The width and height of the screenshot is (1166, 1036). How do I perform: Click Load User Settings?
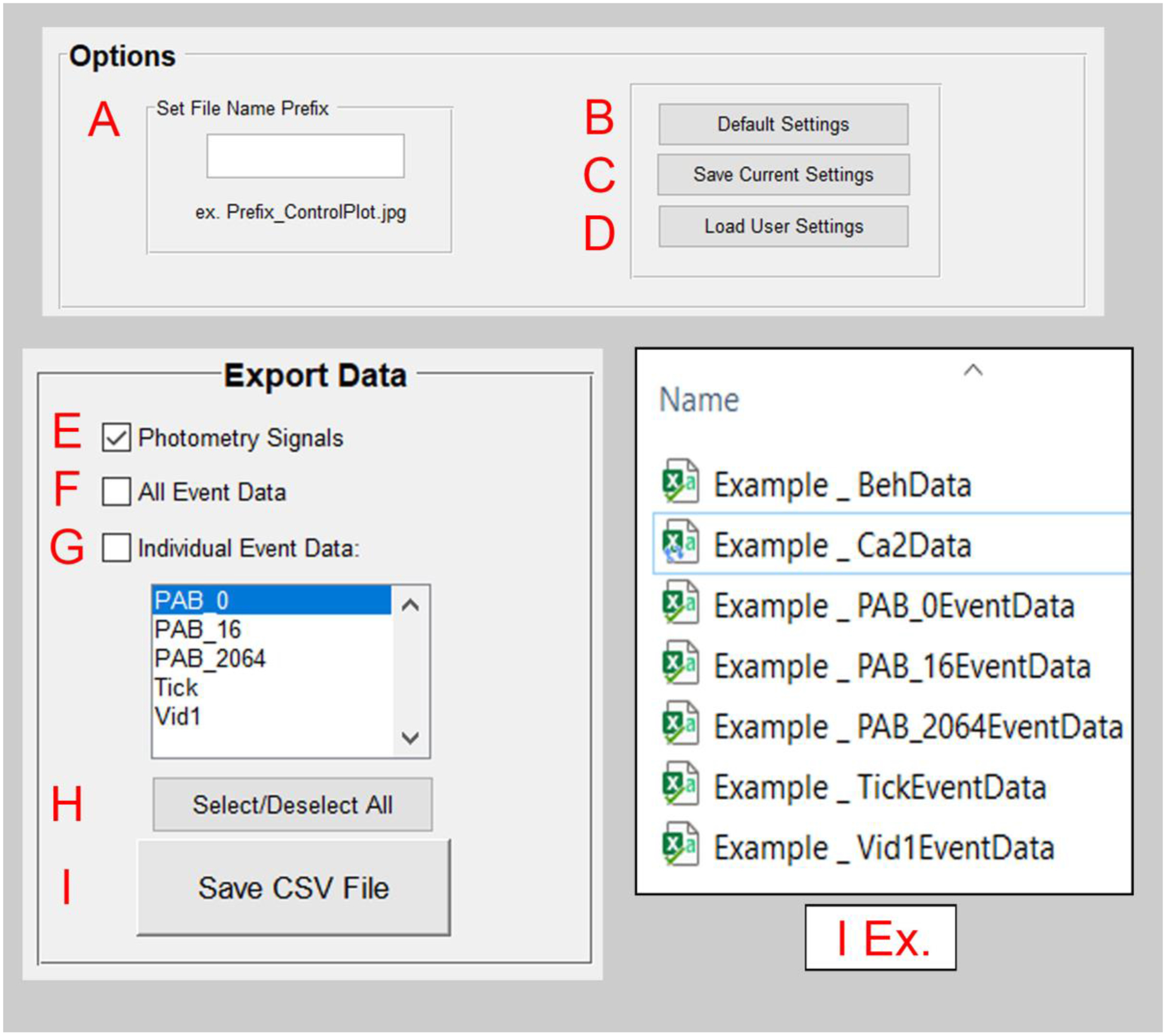tap(783, 227)
